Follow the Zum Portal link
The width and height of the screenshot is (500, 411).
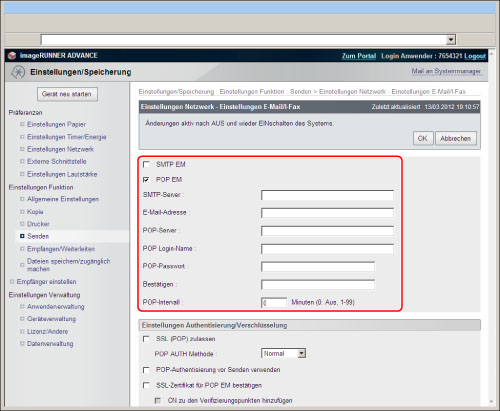(359, 56)
